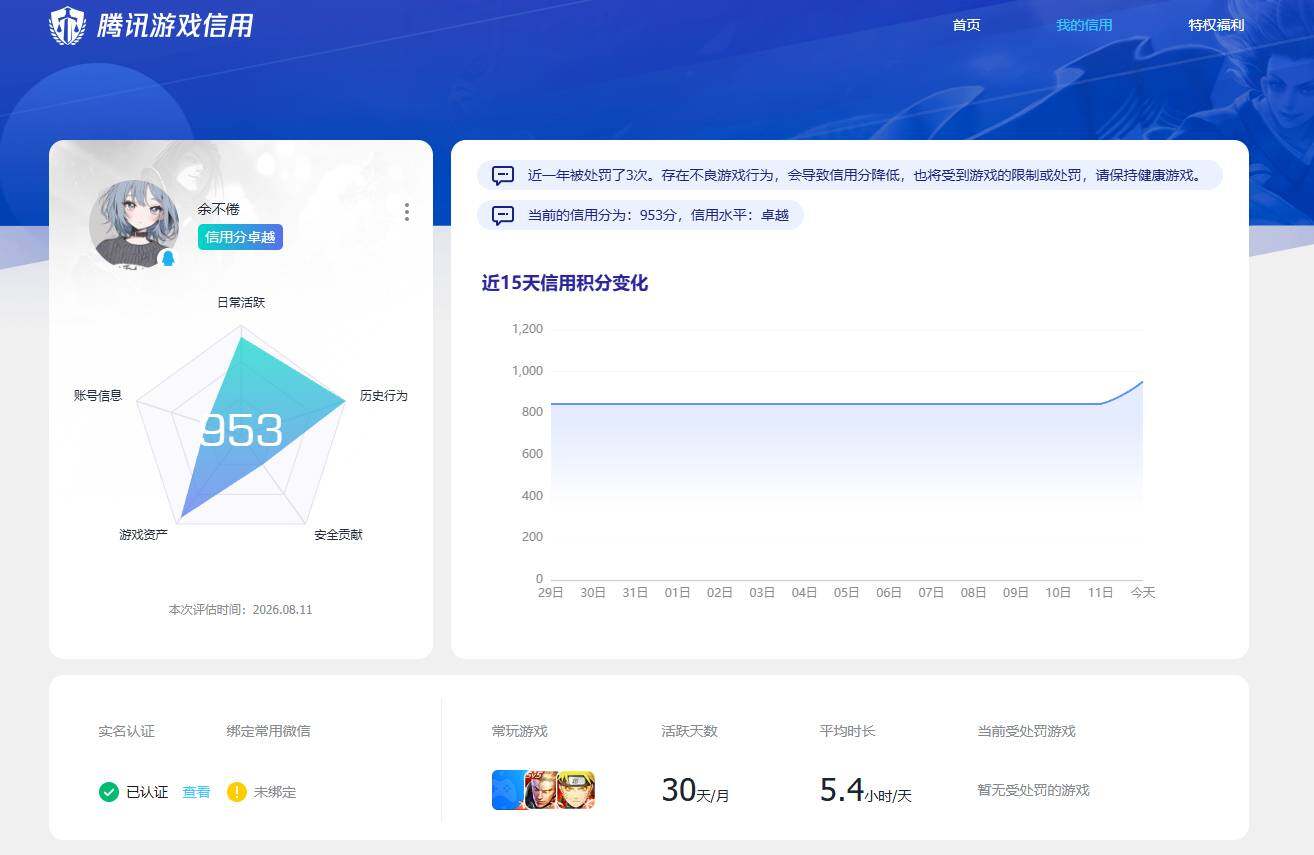Viewport: 1314px width, 855px height.
Task: Click the 30天/月 active days value
Action: [x=695, y=790]
